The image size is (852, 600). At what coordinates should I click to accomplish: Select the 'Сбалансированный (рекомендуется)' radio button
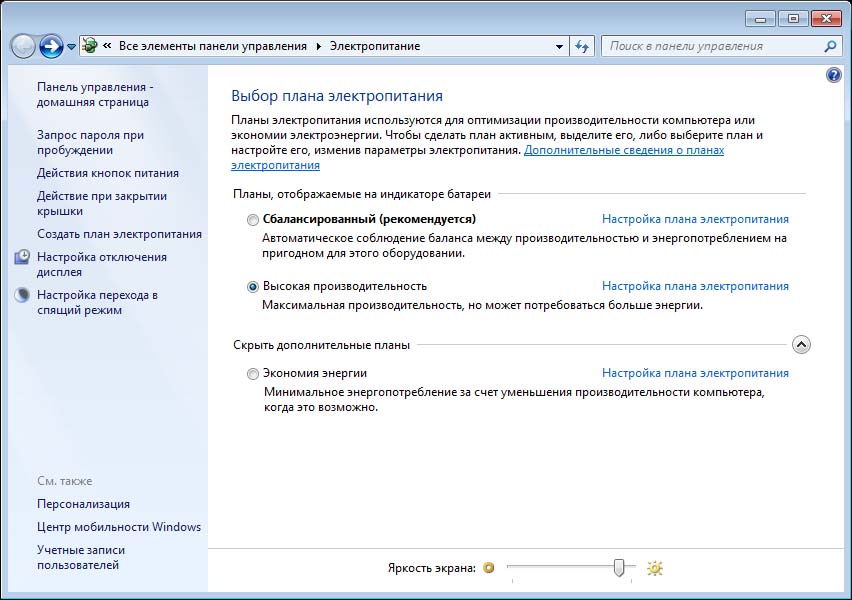point(253,220)
